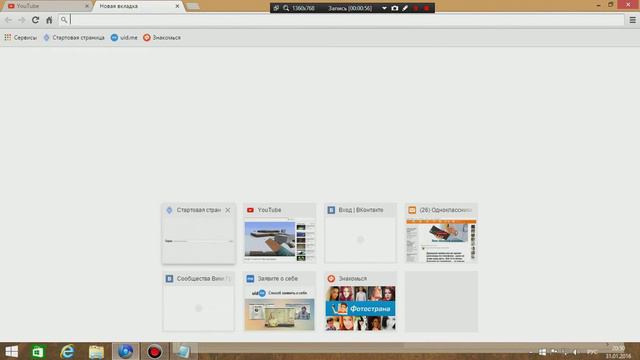This screenshot has height=360, width=640.
Task: Open the Сообщества thumbnail tile
Action: (199, 302)
